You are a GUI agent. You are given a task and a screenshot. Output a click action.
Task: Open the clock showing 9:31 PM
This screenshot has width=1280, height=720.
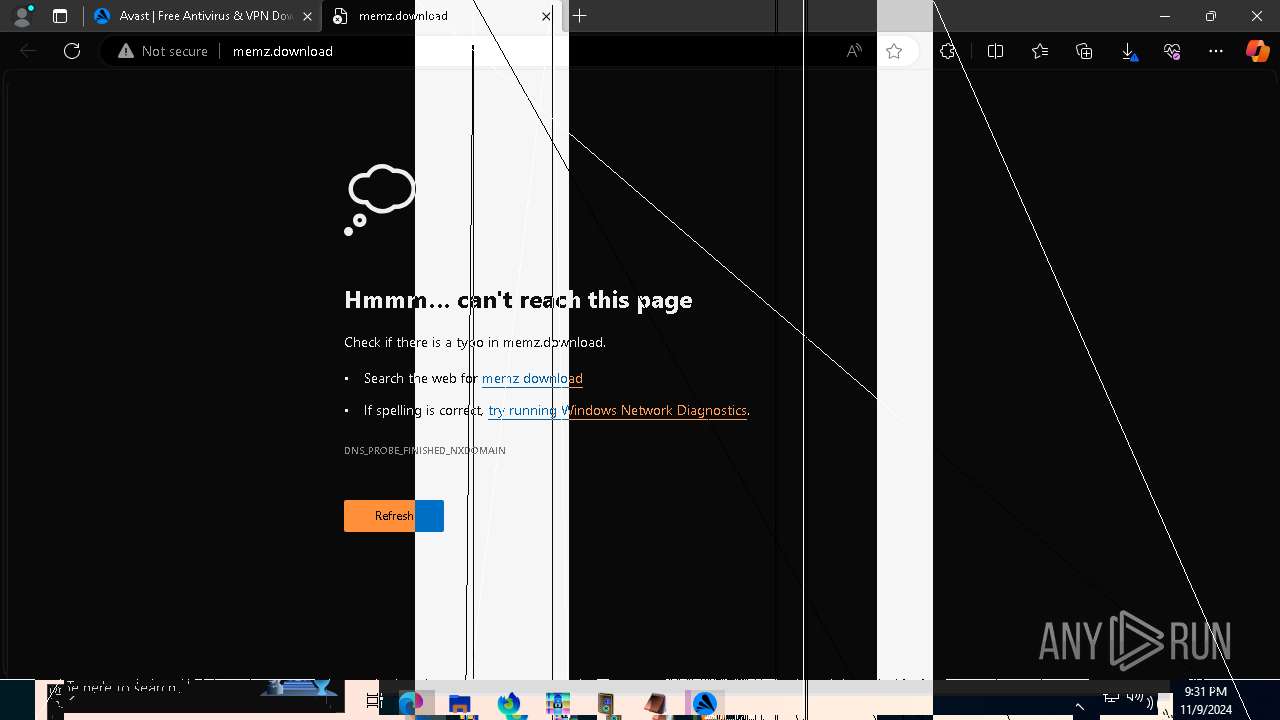(1205, 700)
